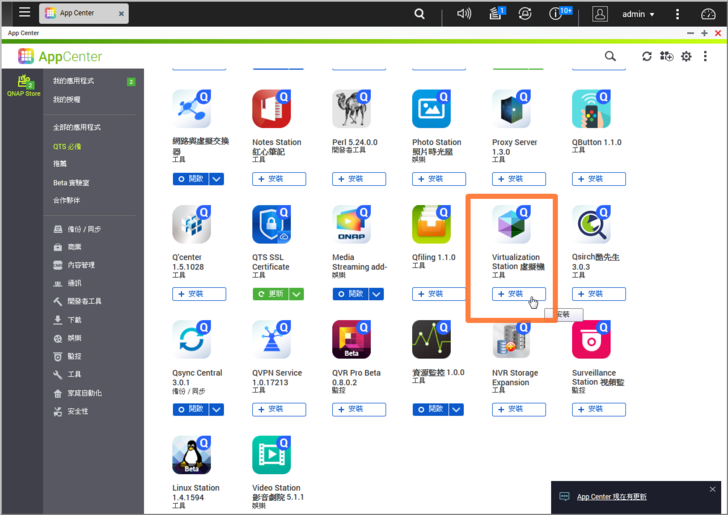728x515 pixels.
Task: Switch to App Center tab in top bar
Action: (x=84, y=13)
